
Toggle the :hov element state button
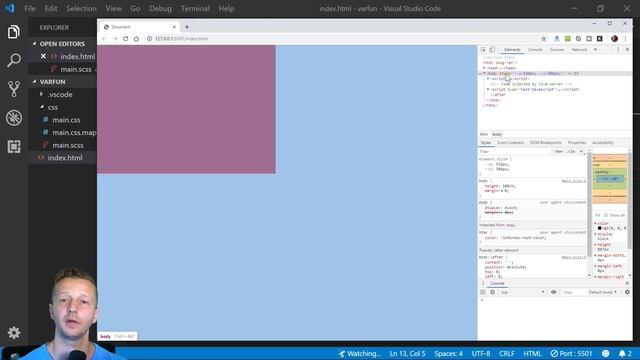point(559,151)
